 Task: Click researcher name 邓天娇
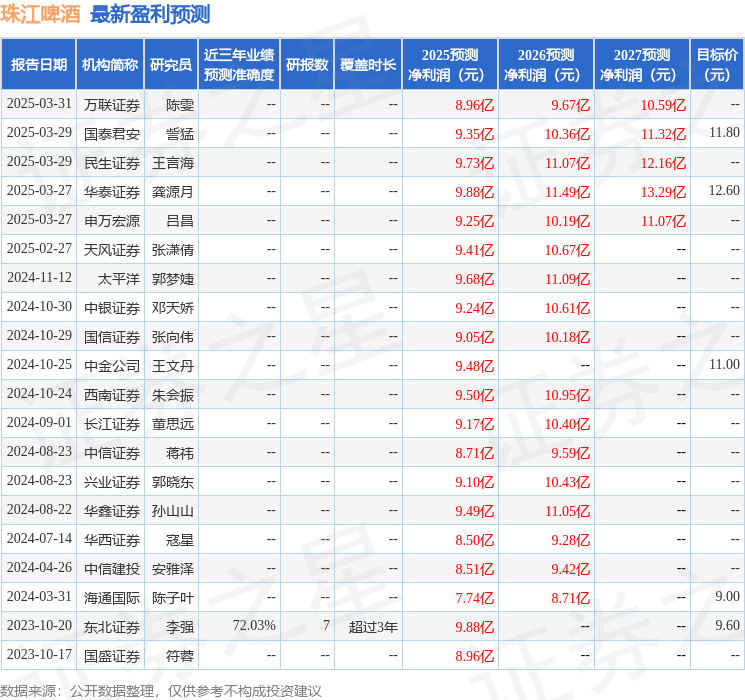pos(172,308)
